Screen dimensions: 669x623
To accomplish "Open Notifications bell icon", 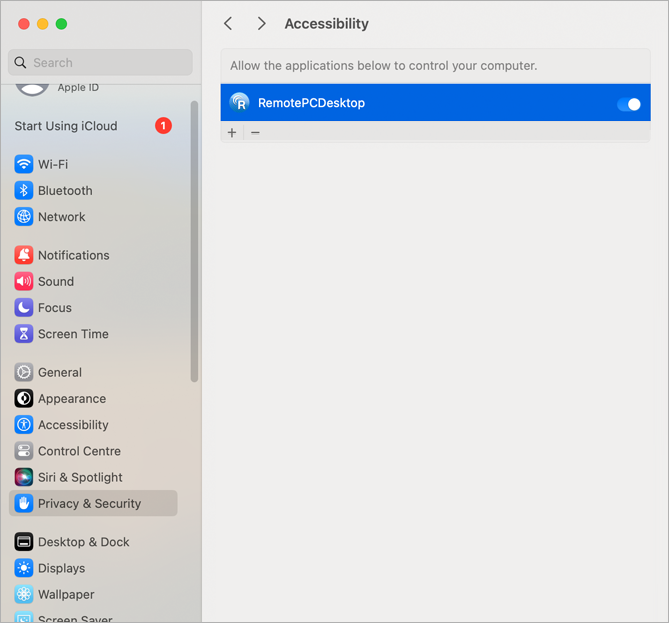I will point(24,255).
